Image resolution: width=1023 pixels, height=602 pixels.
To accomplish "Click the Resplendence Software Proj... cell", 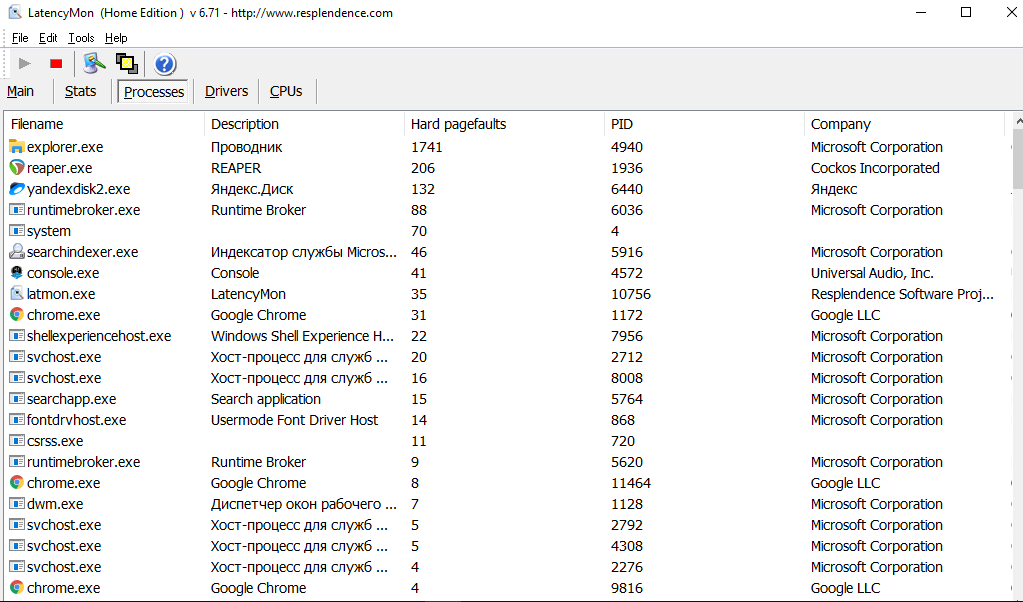I will pos(902,294).
